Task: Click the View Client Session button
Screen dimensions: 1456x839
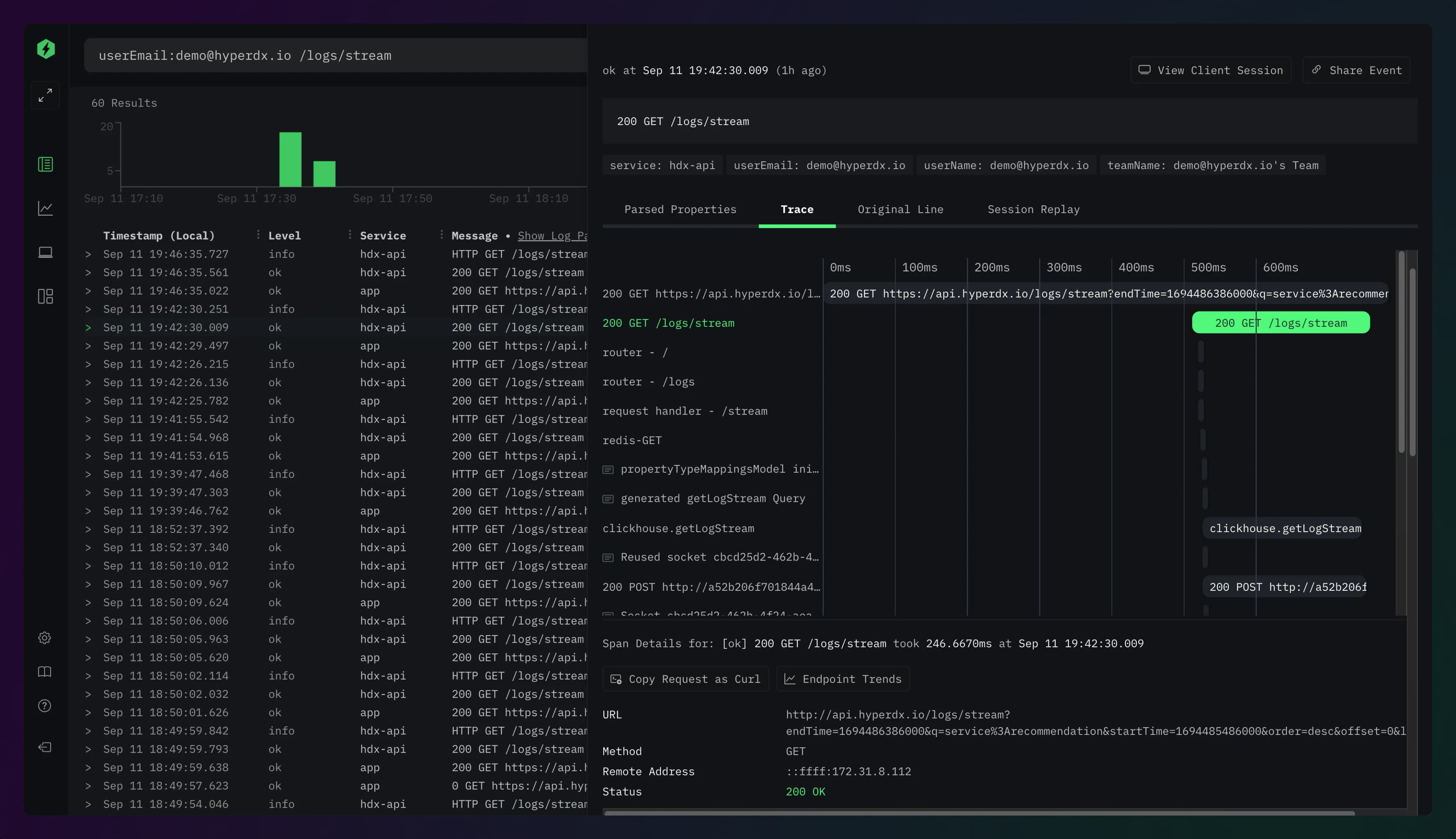Action: click(x=1210, y=70)
